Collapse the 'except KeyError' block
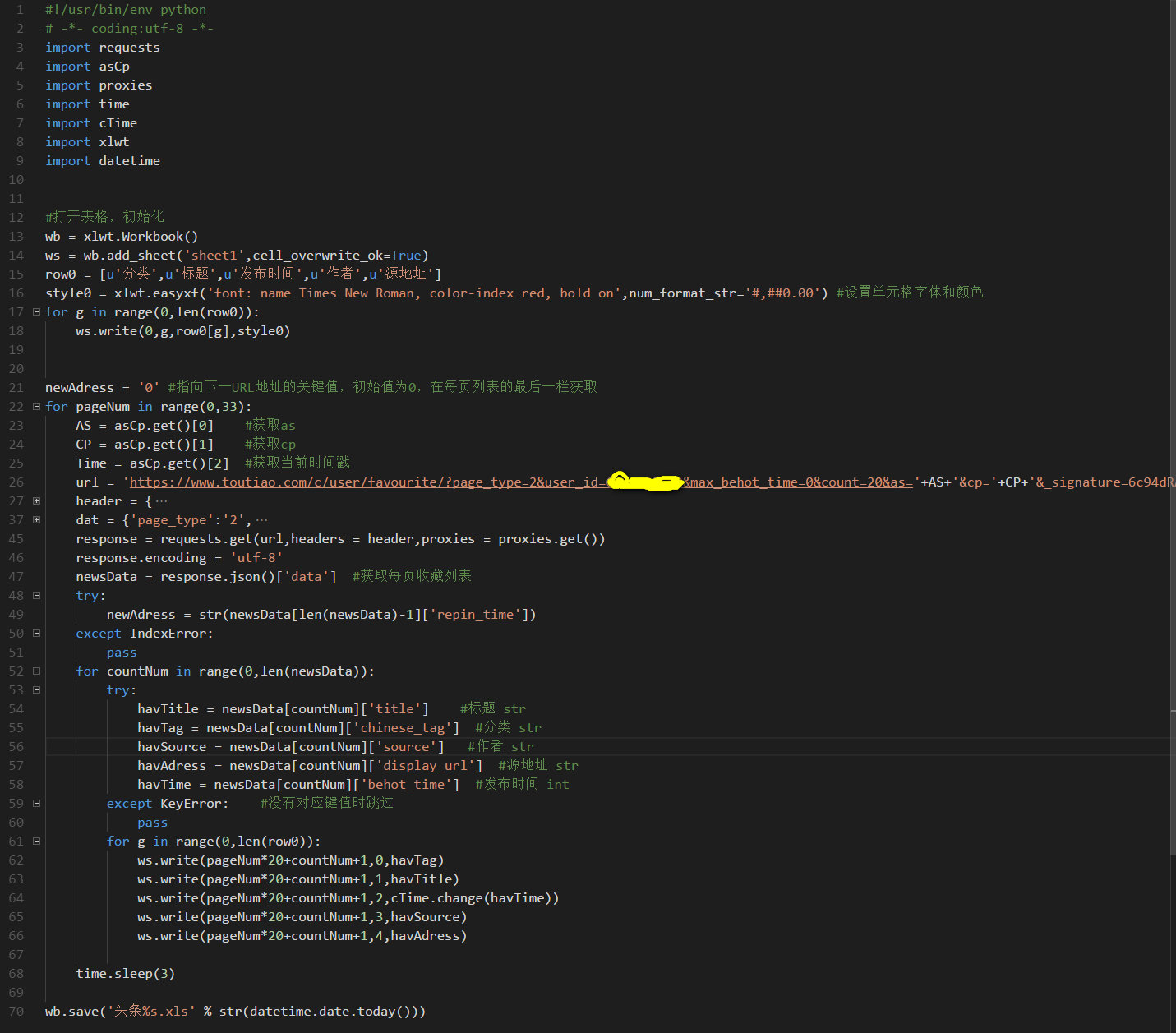1176x1033 pixels. click(36, 804)
